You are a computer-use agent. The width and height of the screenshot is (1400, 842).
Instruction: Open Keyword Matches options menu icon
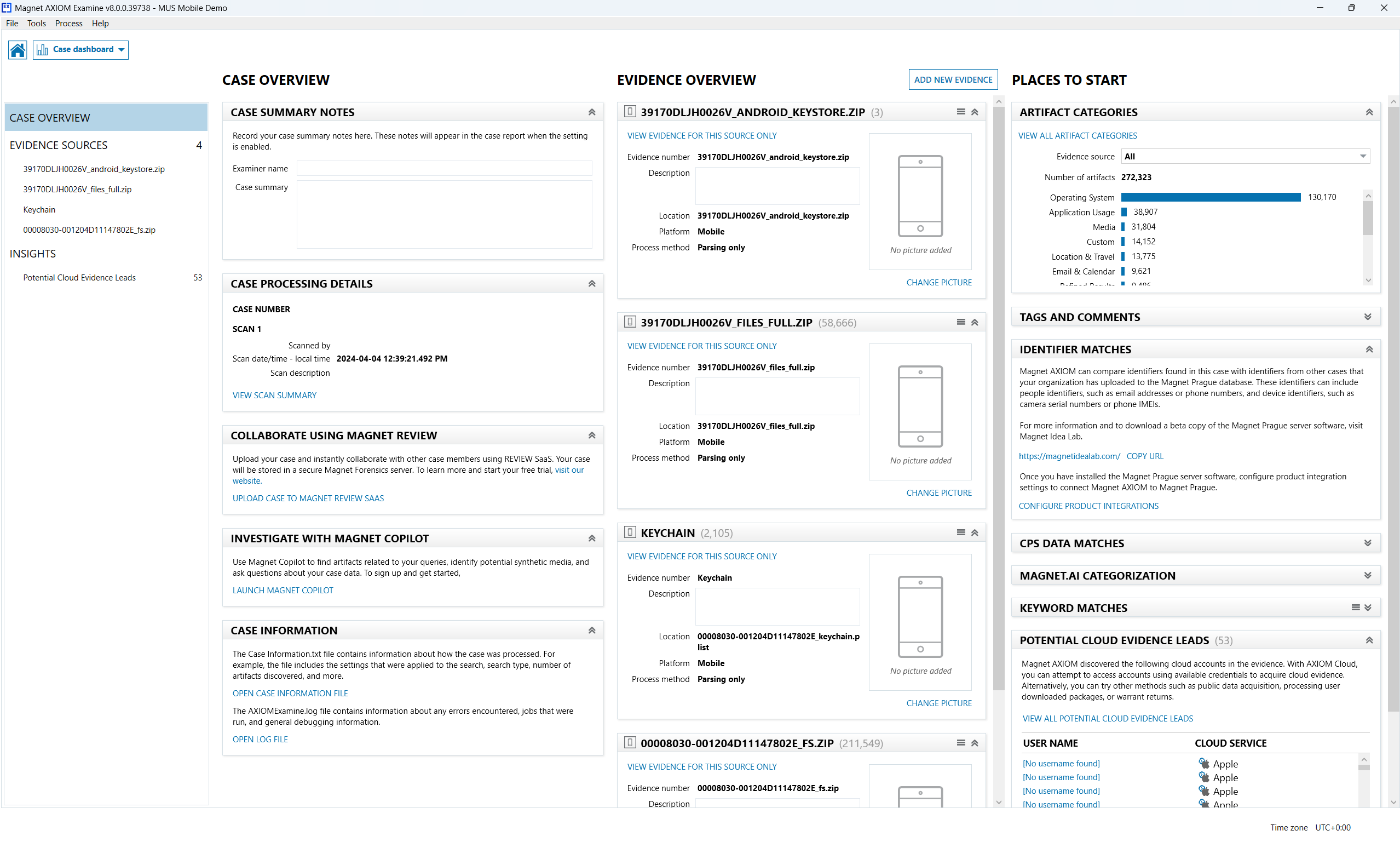(x=1355, y=607)
